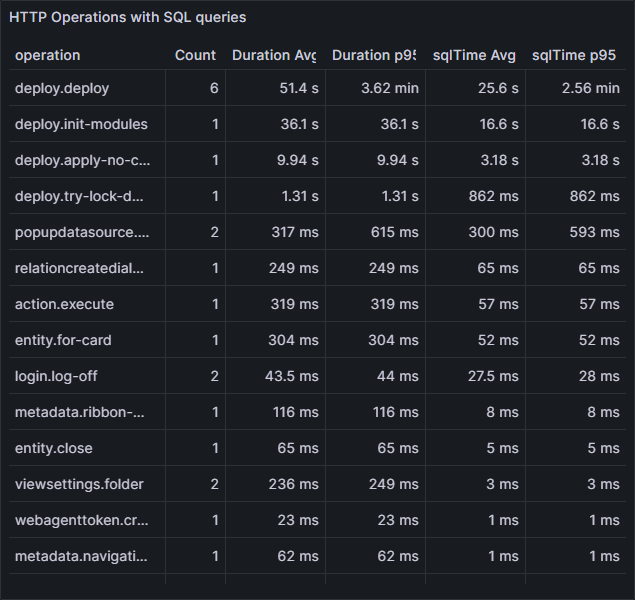Click the 3.62 min Duration p95 value
This screenshot has width=635, height=600.
coord(389,88)
